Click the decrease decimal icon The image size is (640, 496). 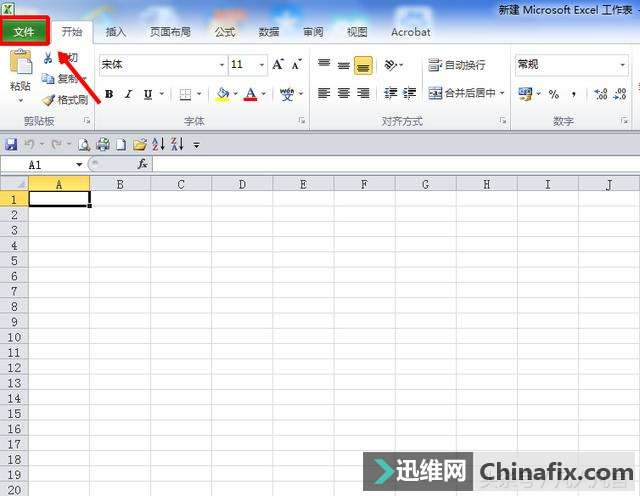pos(620,94)
